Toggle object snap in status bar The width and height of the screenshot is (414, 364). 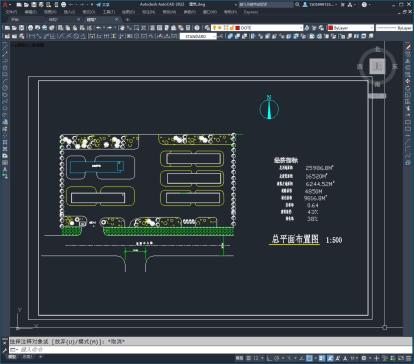tap(309, 358)
